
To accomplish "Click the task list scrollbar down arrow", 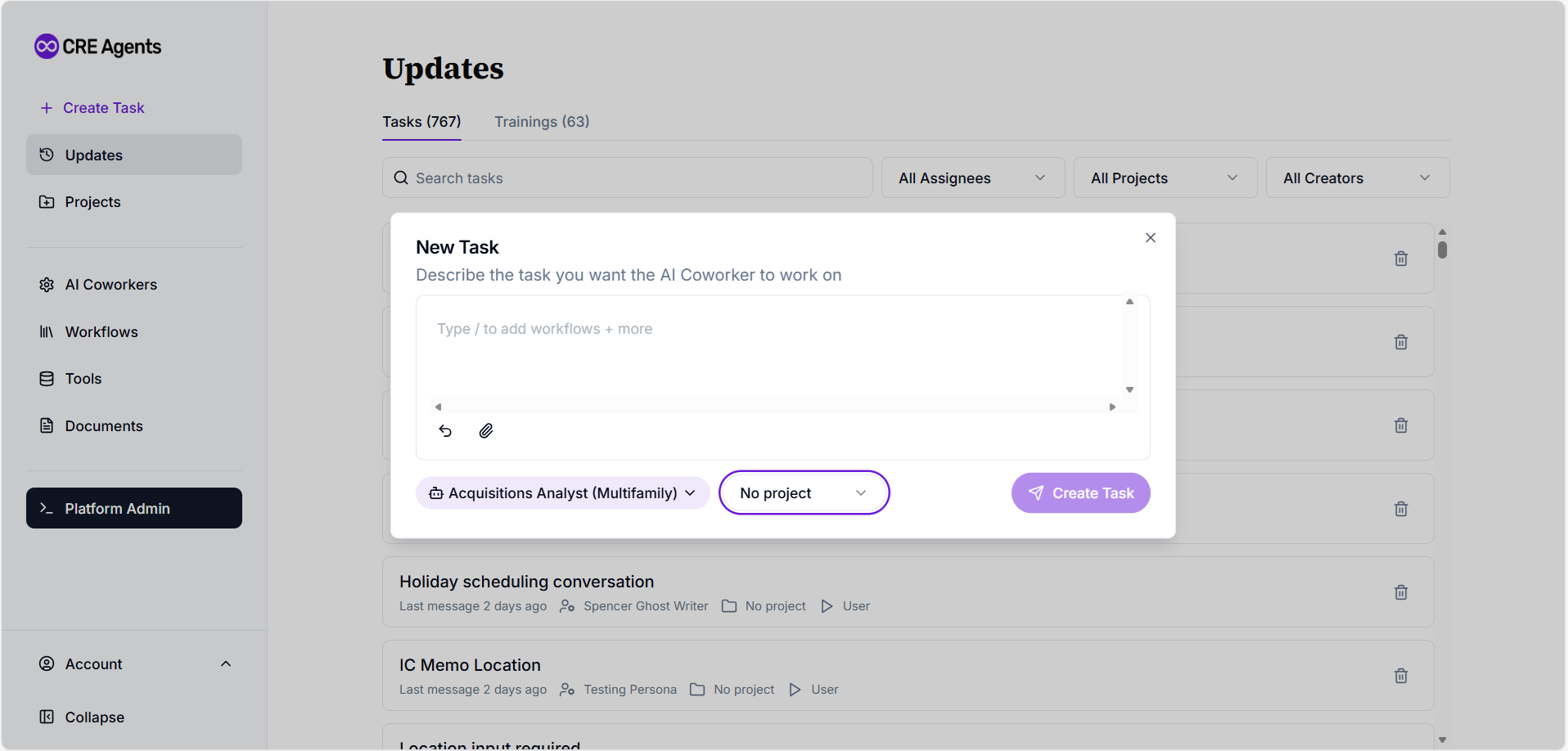I will point(1442,740).
